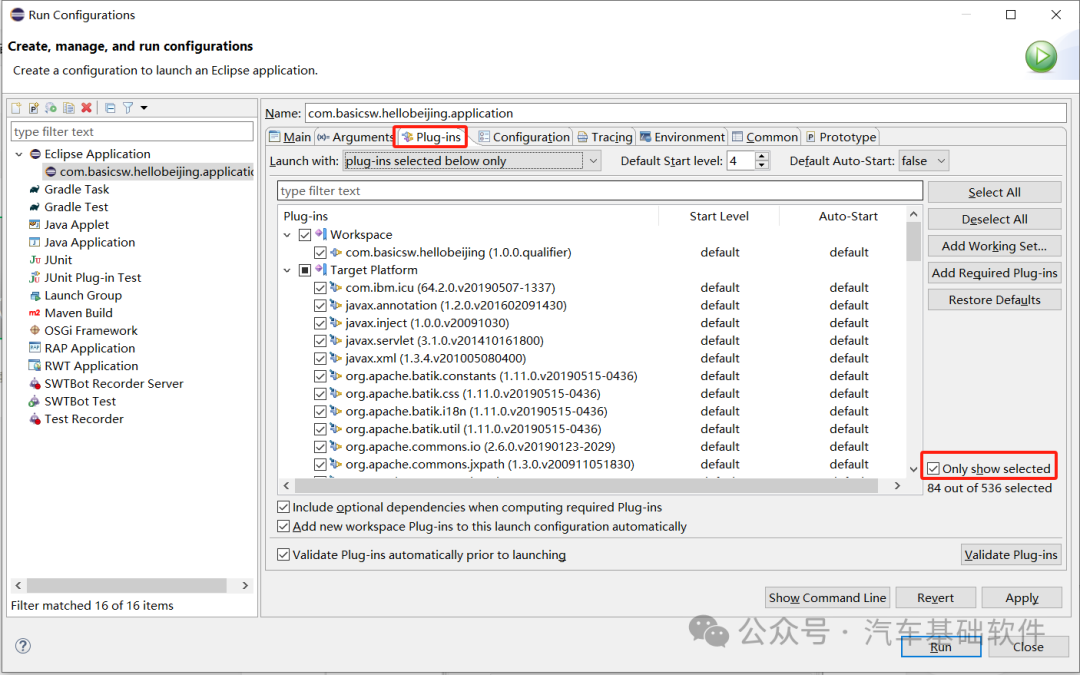Click the green Run icon at top right

coord(1041,56)
